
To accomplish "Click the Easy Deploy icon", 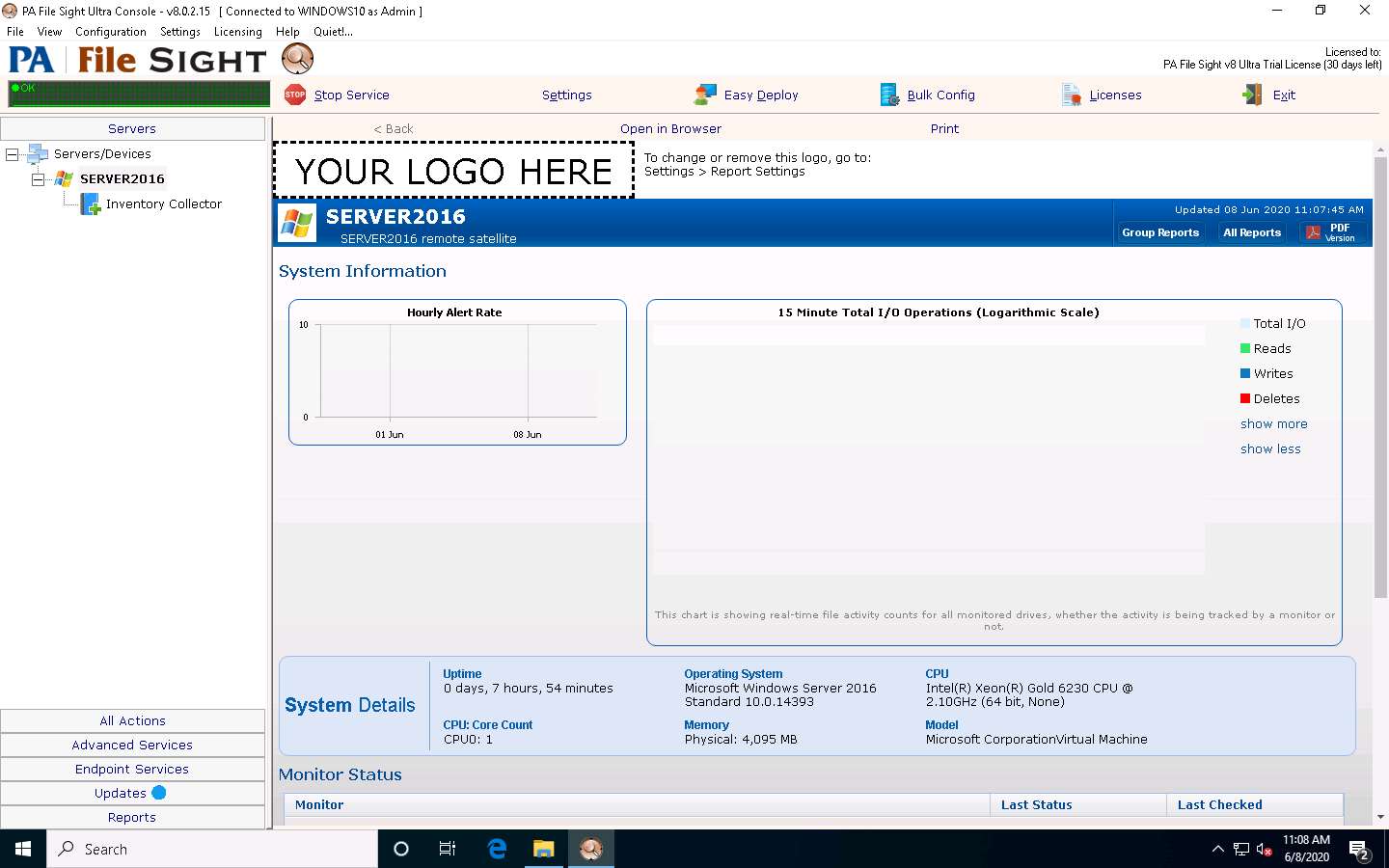I will click(x=705, y=95).
